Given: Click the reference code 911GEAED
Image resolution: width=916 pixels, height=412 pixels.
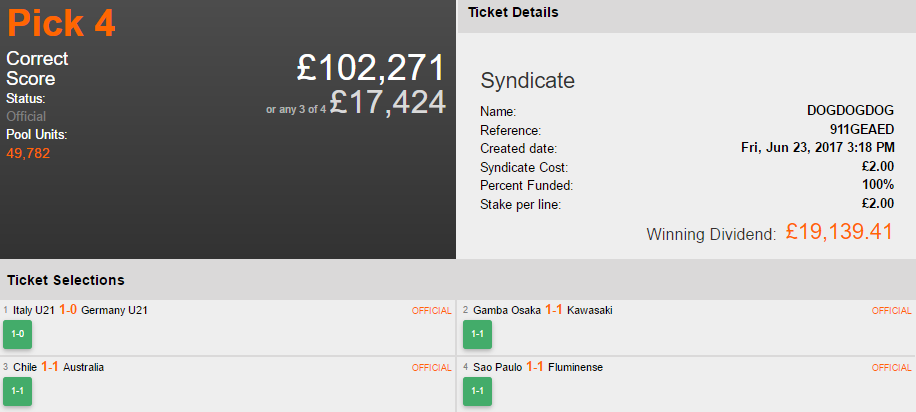Looking at the screenshot, I should [861, 130].
